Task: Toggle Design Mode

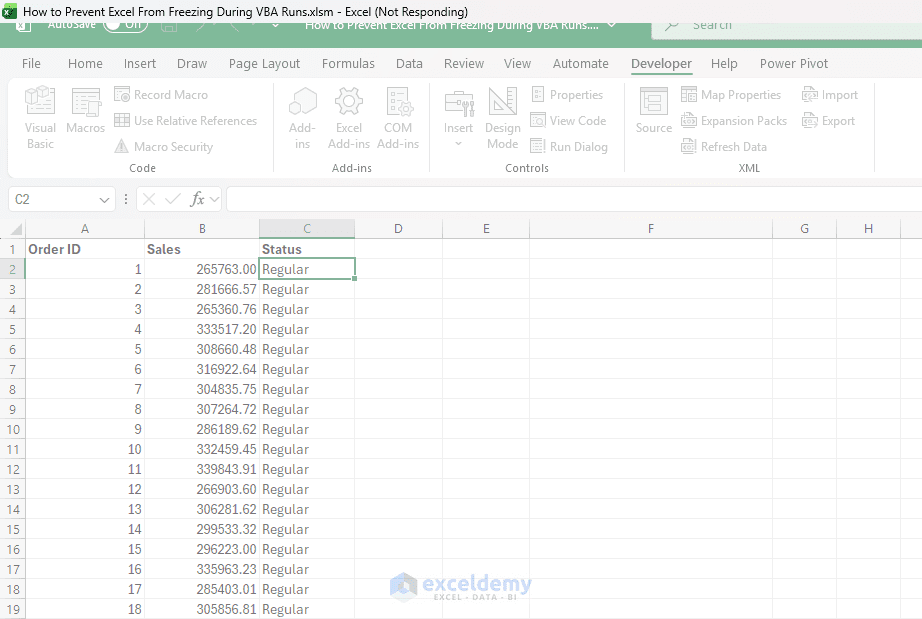Action: [x=503, y=118]
